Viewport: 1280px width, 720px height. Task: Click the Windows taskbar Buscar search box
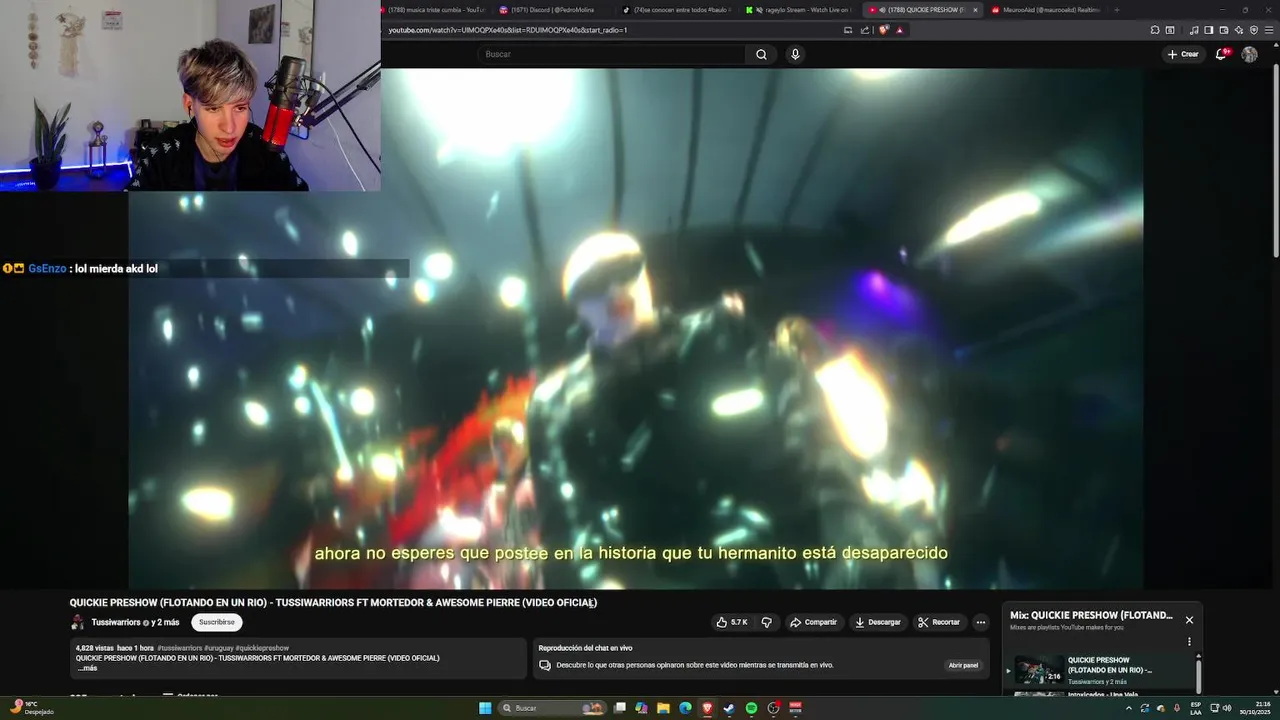pyautogui.click(x=553, y=708)
